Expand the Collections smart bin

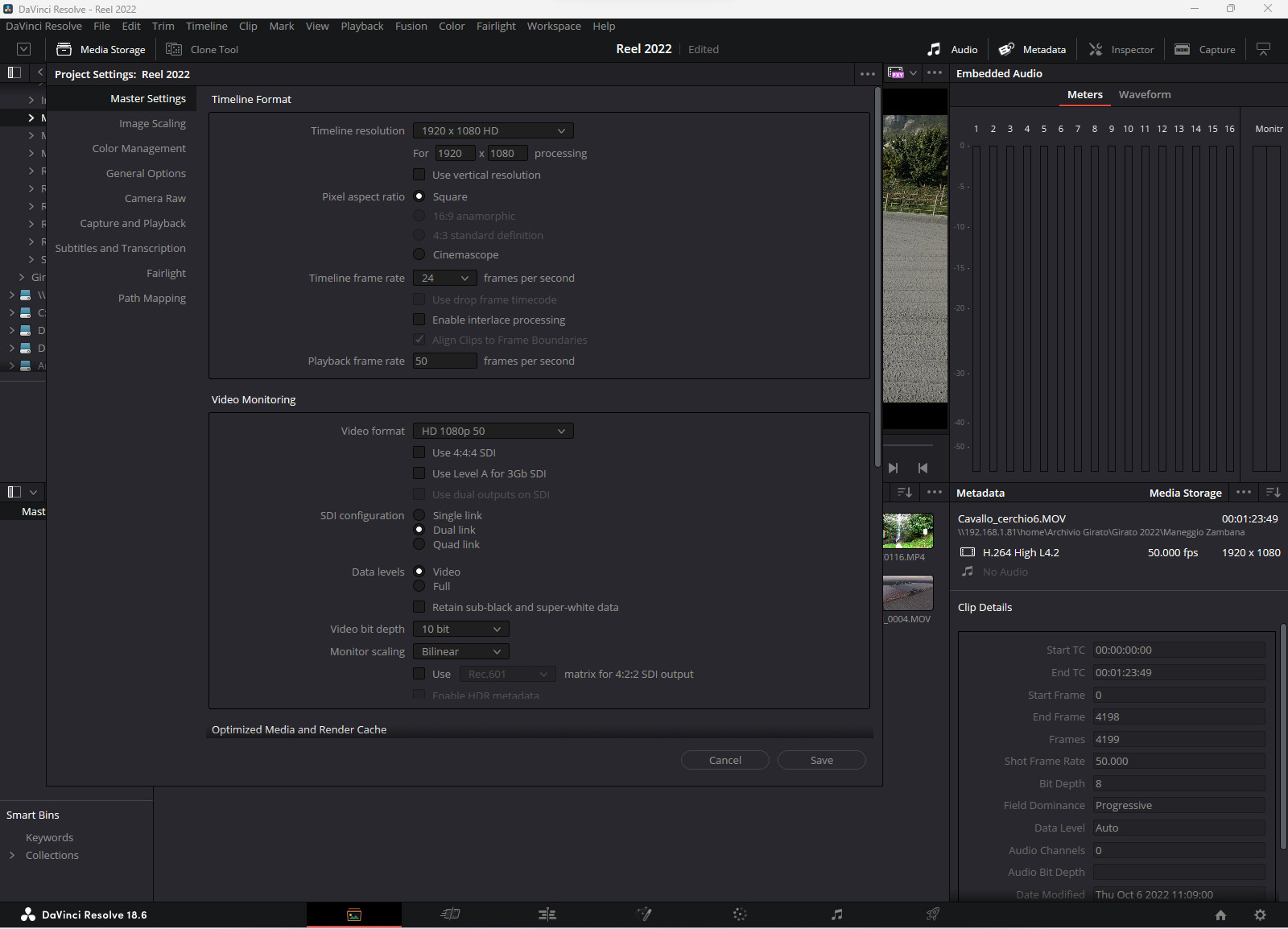point(12,855)
